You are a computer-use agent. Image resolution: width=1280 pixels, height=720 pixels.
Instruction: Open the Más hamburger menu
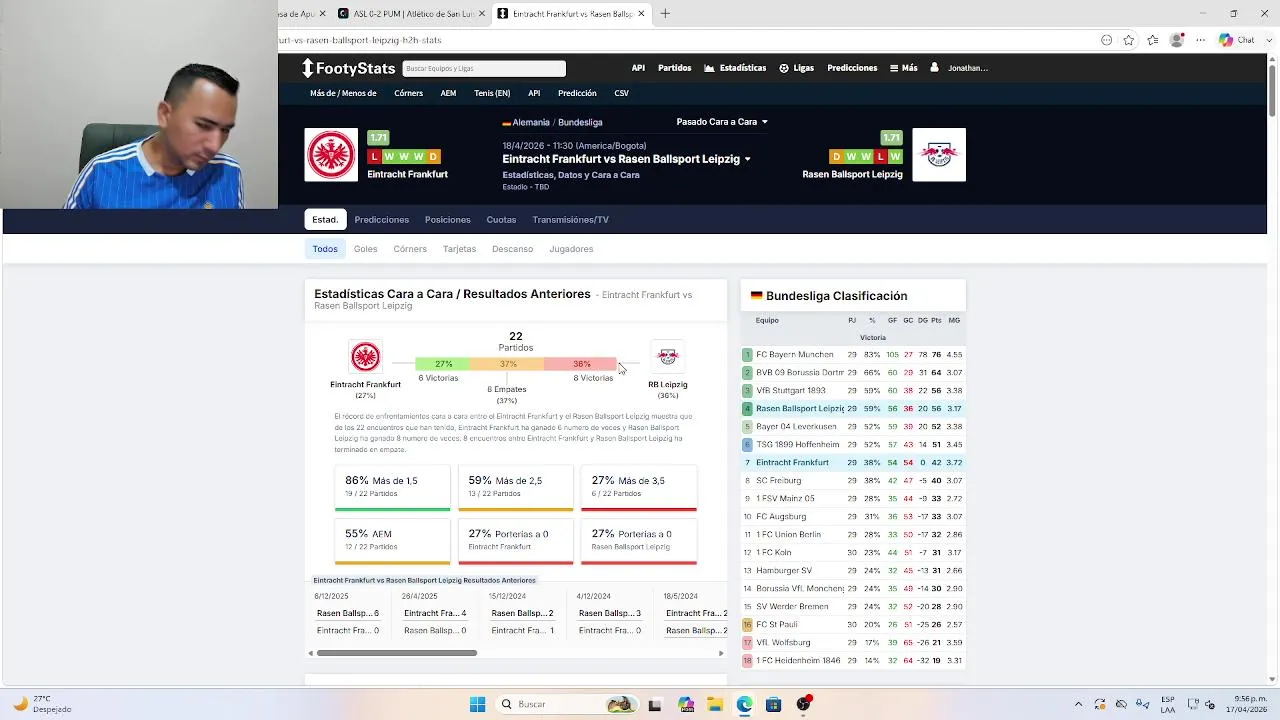click(903, 68)
